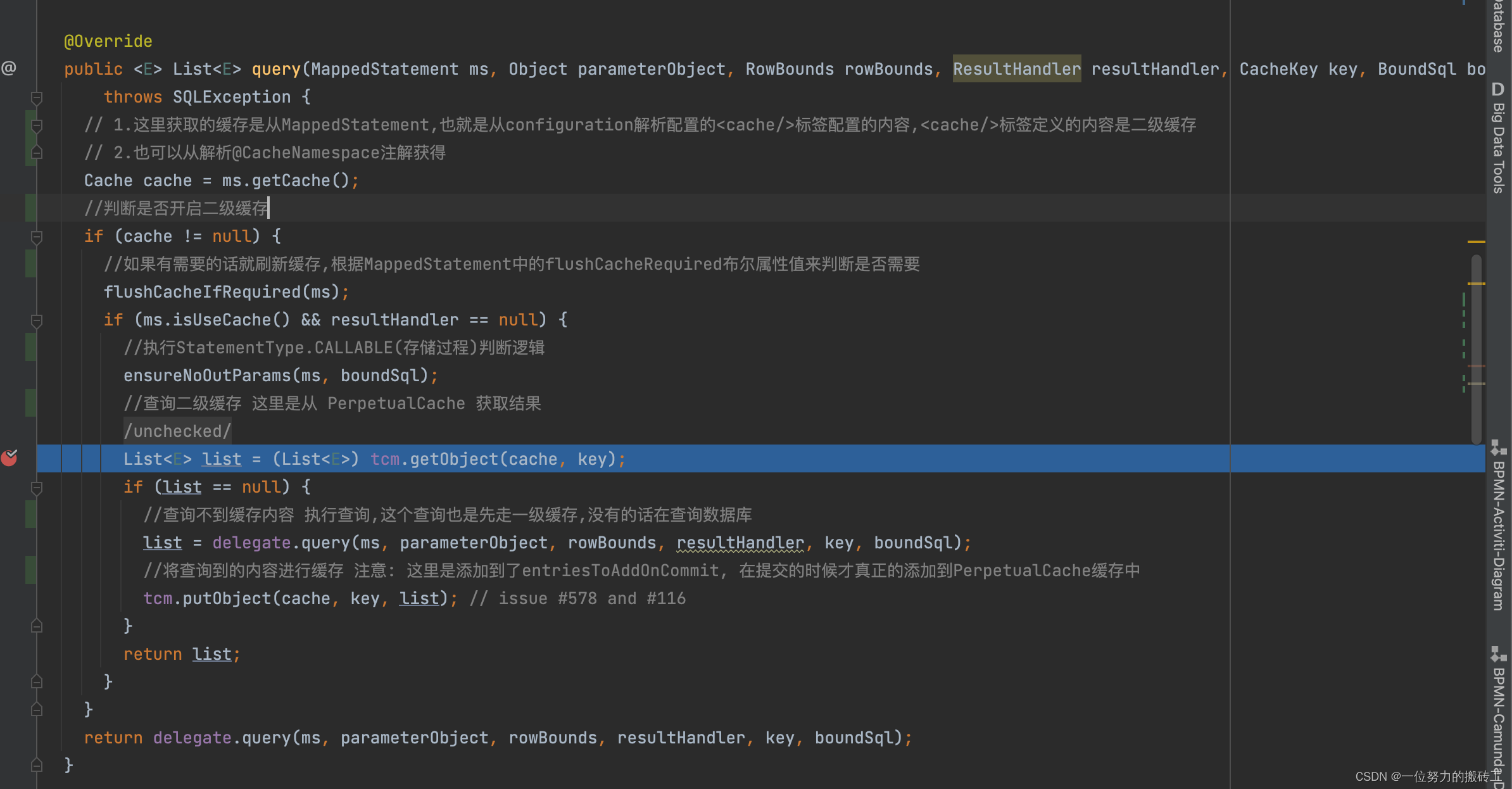Image resolution: width=1512 pixels, height=789 pixels.
Task: Click 'MappedStatement' parameter type in query signature
Action: 385,69
